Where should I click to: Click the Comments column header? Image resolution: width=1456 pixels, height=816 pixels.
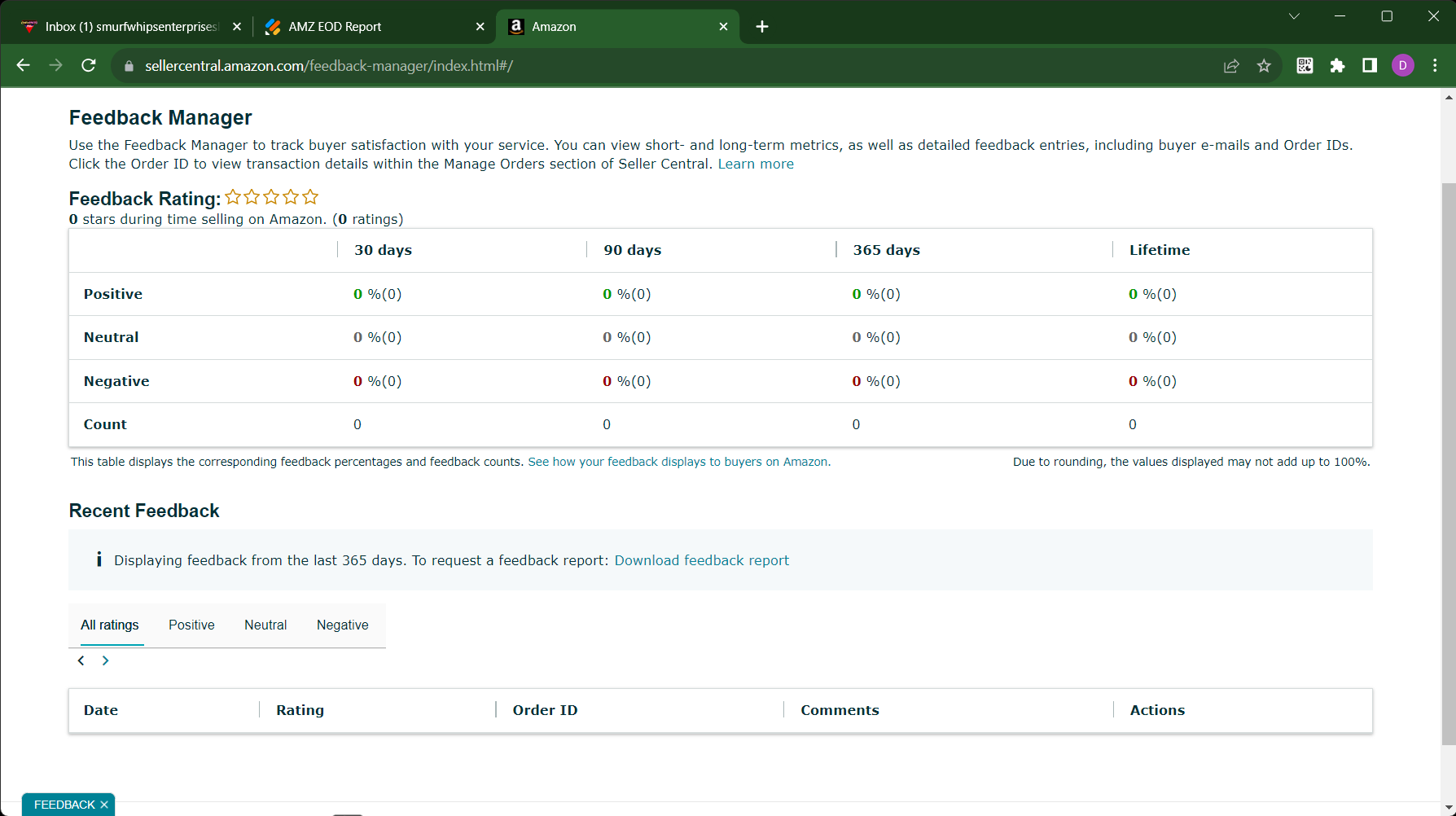[840, 710]
